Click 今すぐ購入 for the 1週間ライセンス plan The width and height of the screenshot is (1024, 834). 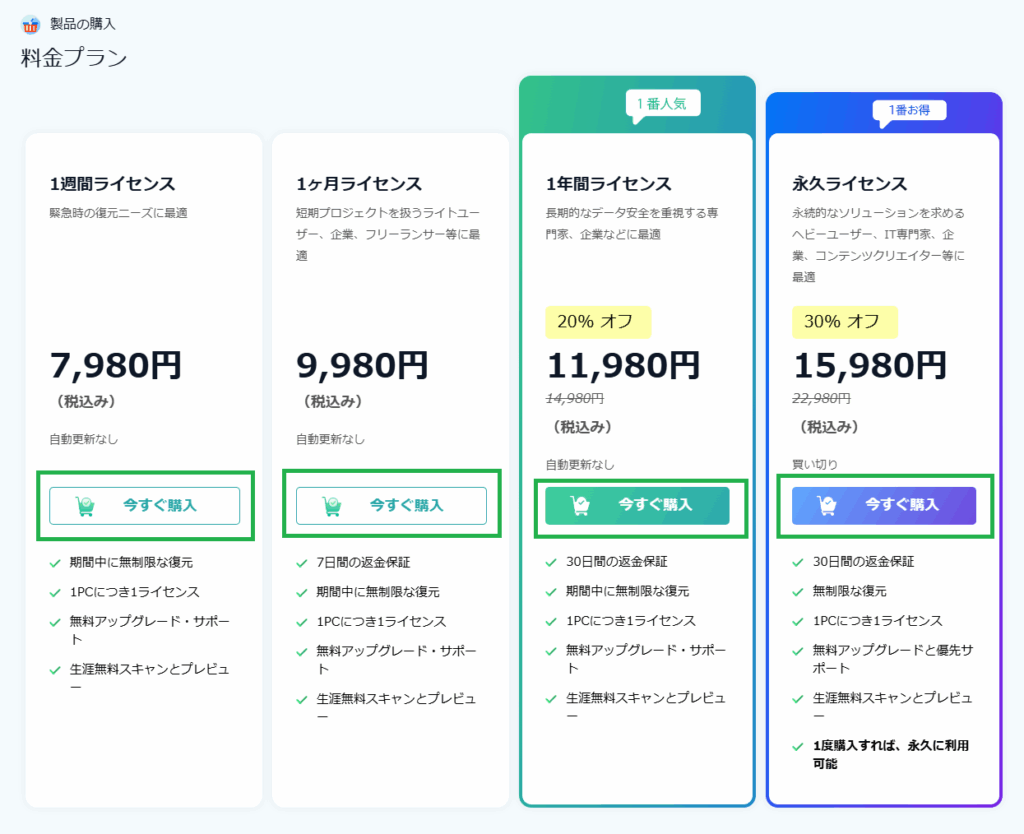(143, 506)
